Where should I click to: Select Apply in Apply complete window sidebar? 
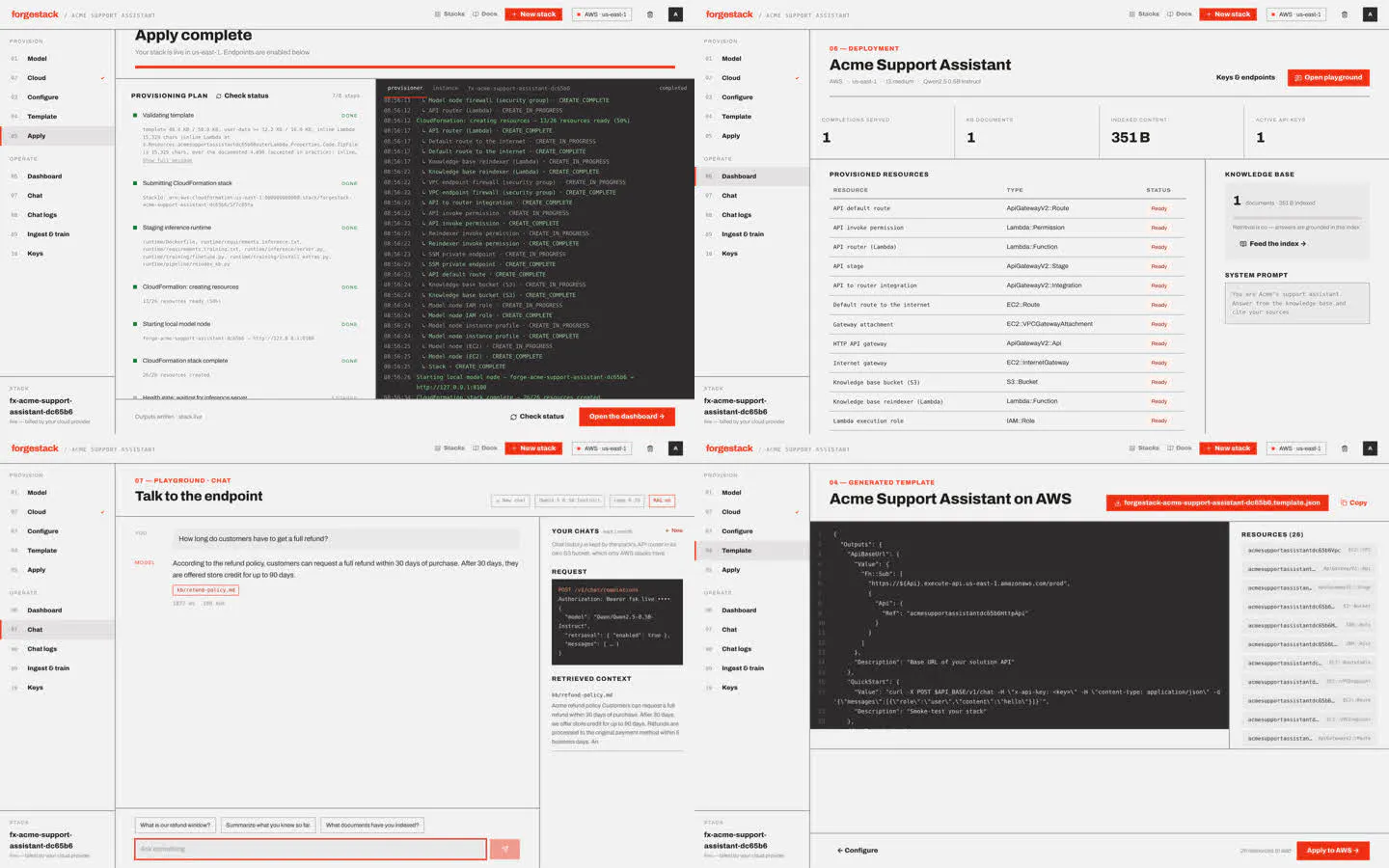(58, 136)
